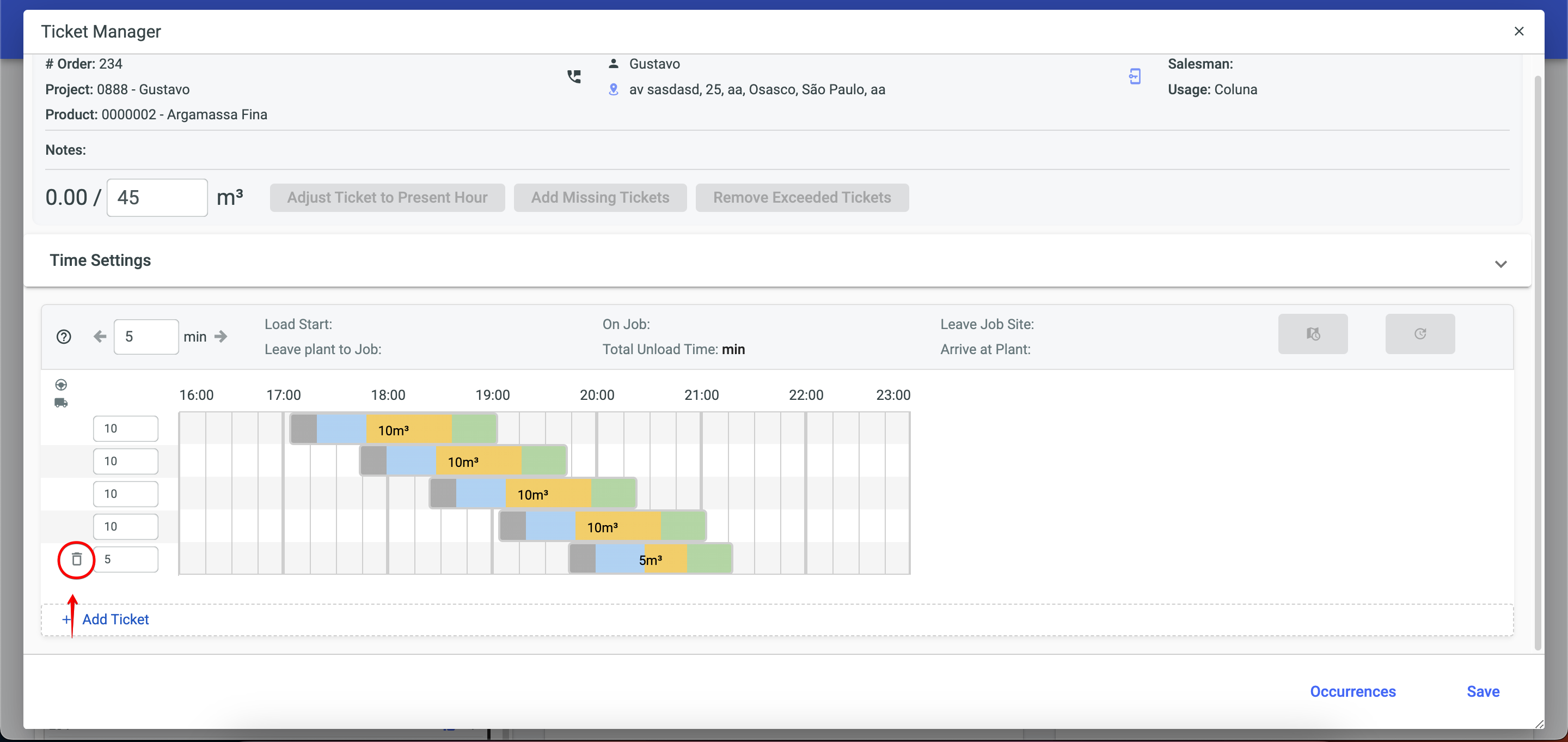
Task: Click the help question mark icon
Action: (x=63, y=336)
